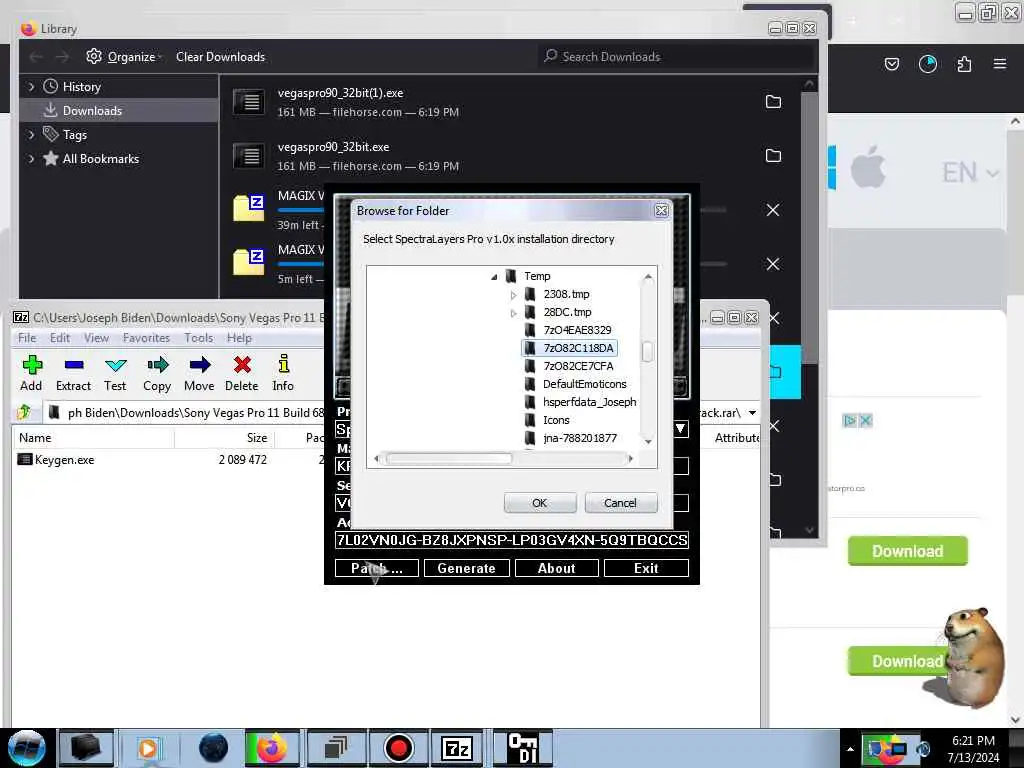Expand All Bookmarks in Library sidebar
Image resolution: width=1024 pixels, height=768 pixels.
coord(31,159)
